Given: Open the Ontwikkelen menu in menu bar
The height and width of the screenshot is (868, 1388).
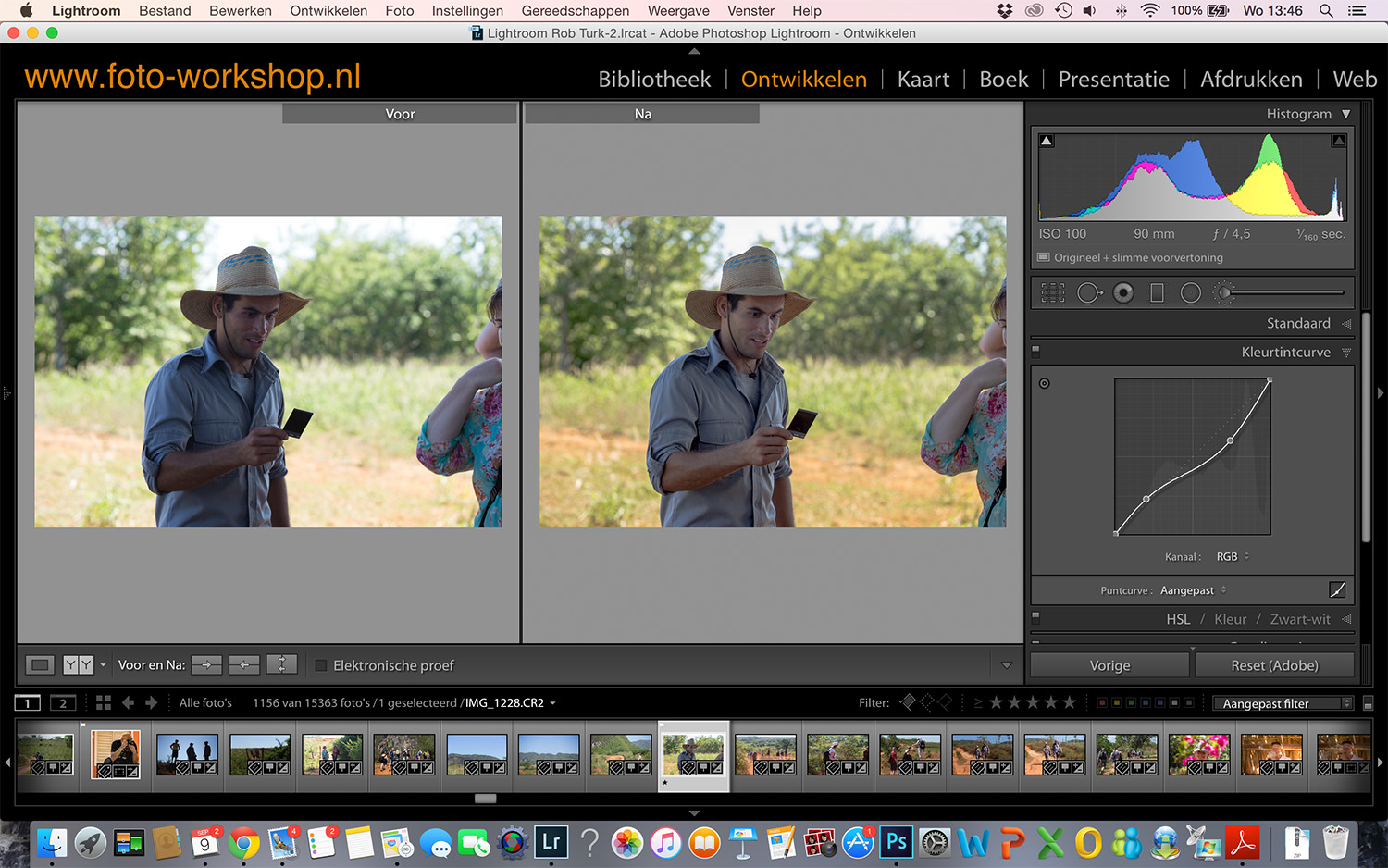Looking at the screenshot, I should pos(328,11).
